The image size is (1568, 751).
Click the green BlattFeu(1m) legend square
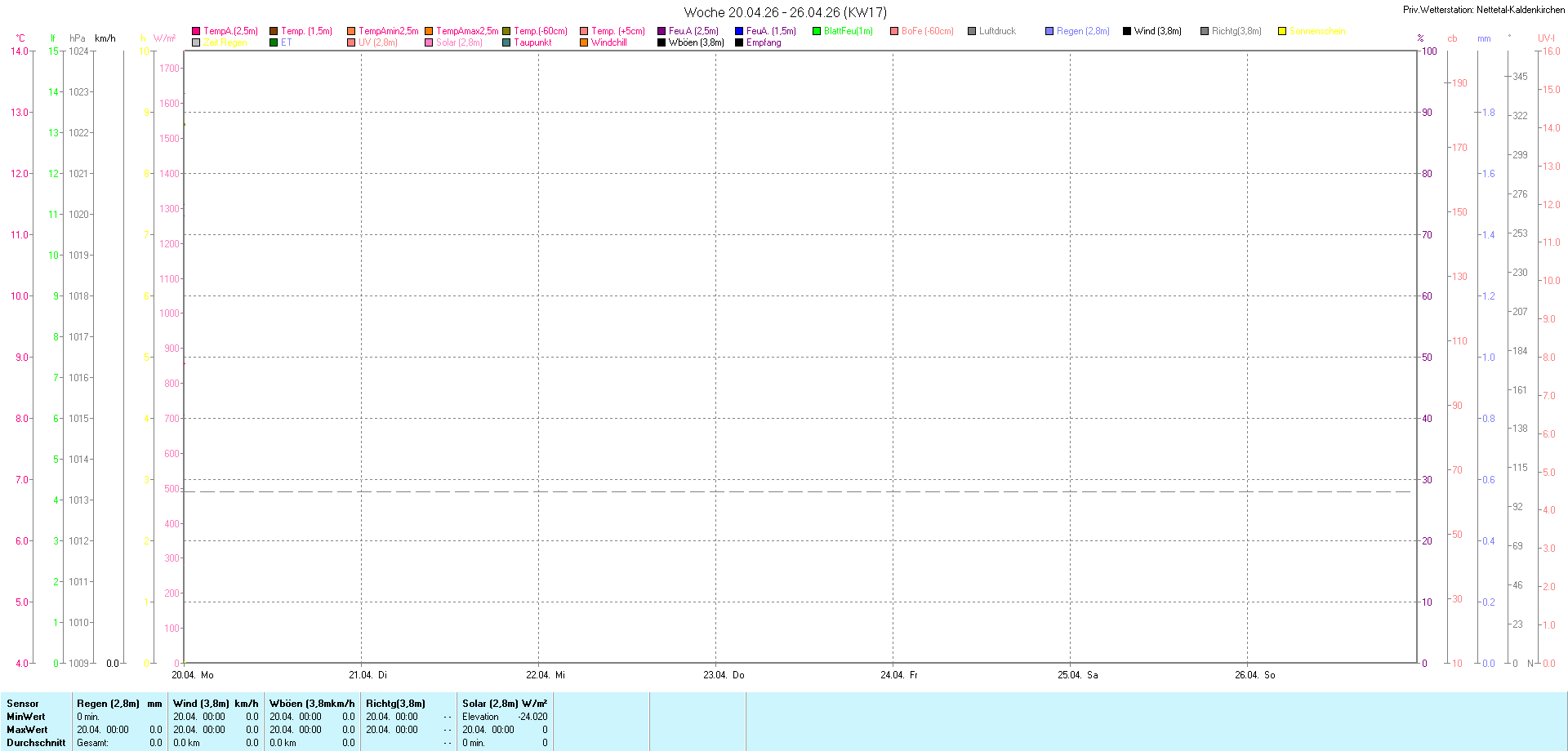coord(817,31)
